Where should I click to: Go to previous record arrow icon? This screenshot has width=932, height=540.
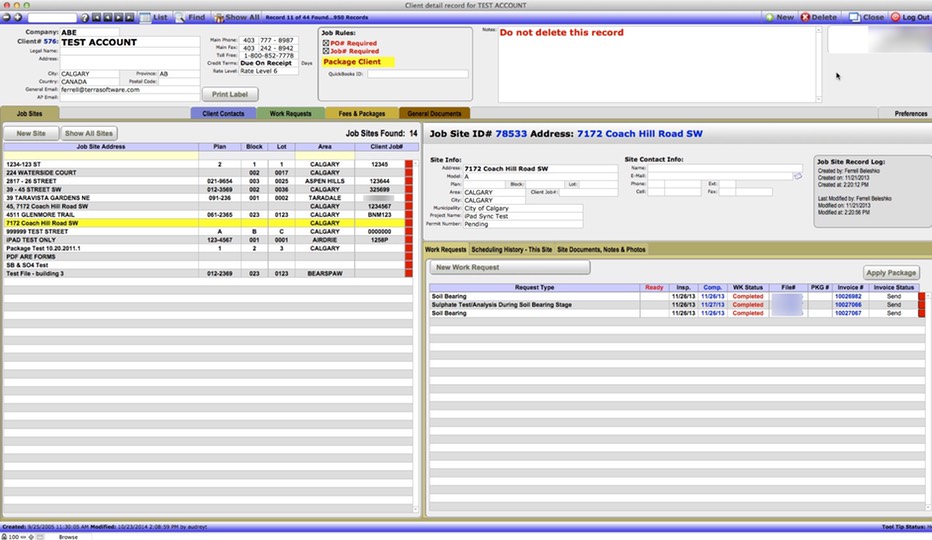click(108, 17)
